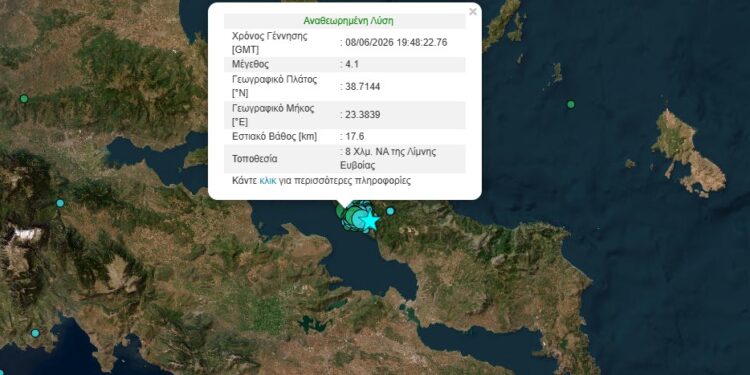The image size is (750, 375).
Task: Click the magnitude value 4.1
Action: point(351,65)
